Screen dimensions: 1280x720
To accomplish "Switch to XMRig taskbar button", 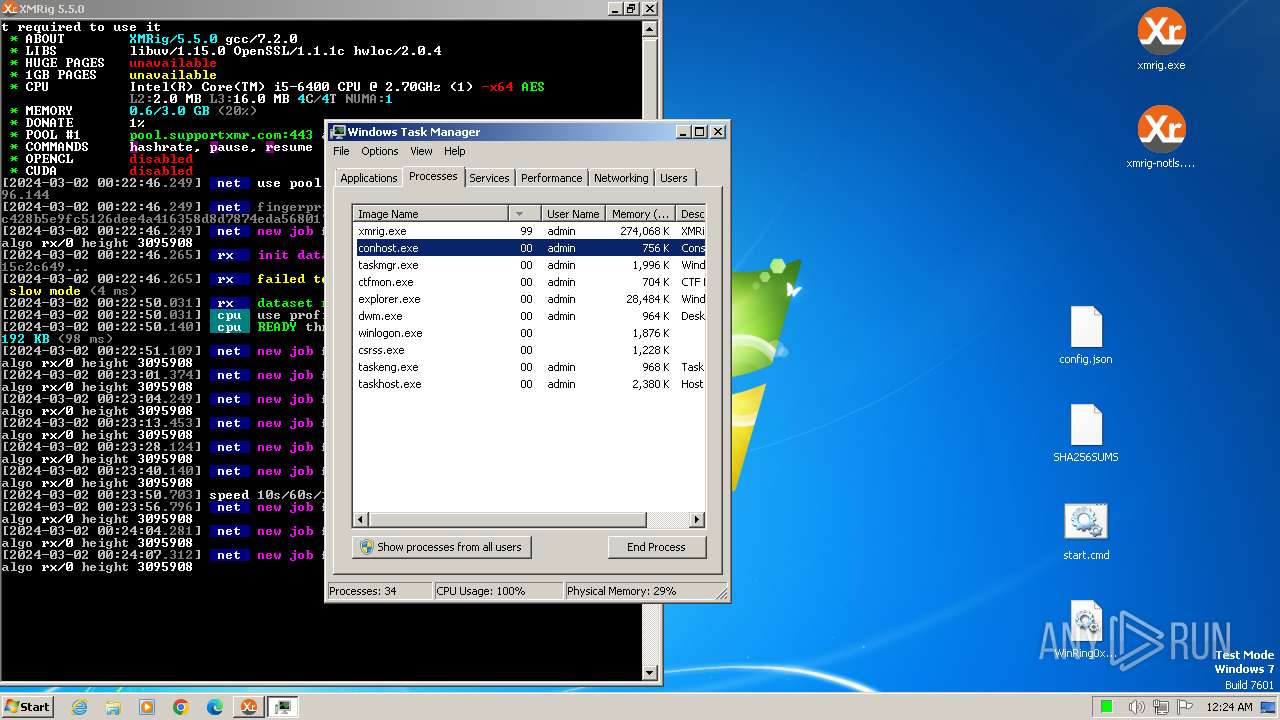I will click(x=249, y=707).
